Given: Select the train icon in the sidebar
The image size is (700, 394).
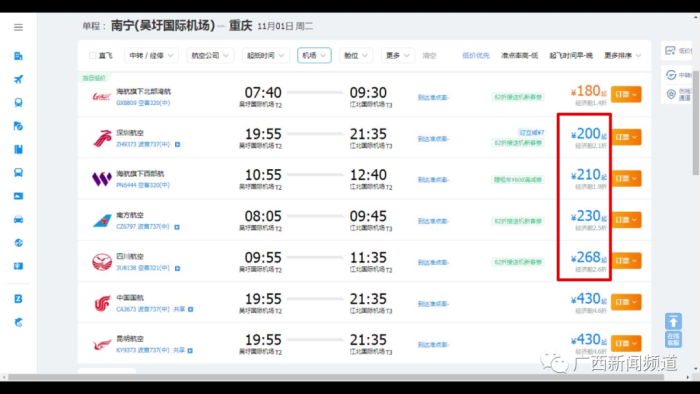Looking at the screenshot, I should (18, 103).
